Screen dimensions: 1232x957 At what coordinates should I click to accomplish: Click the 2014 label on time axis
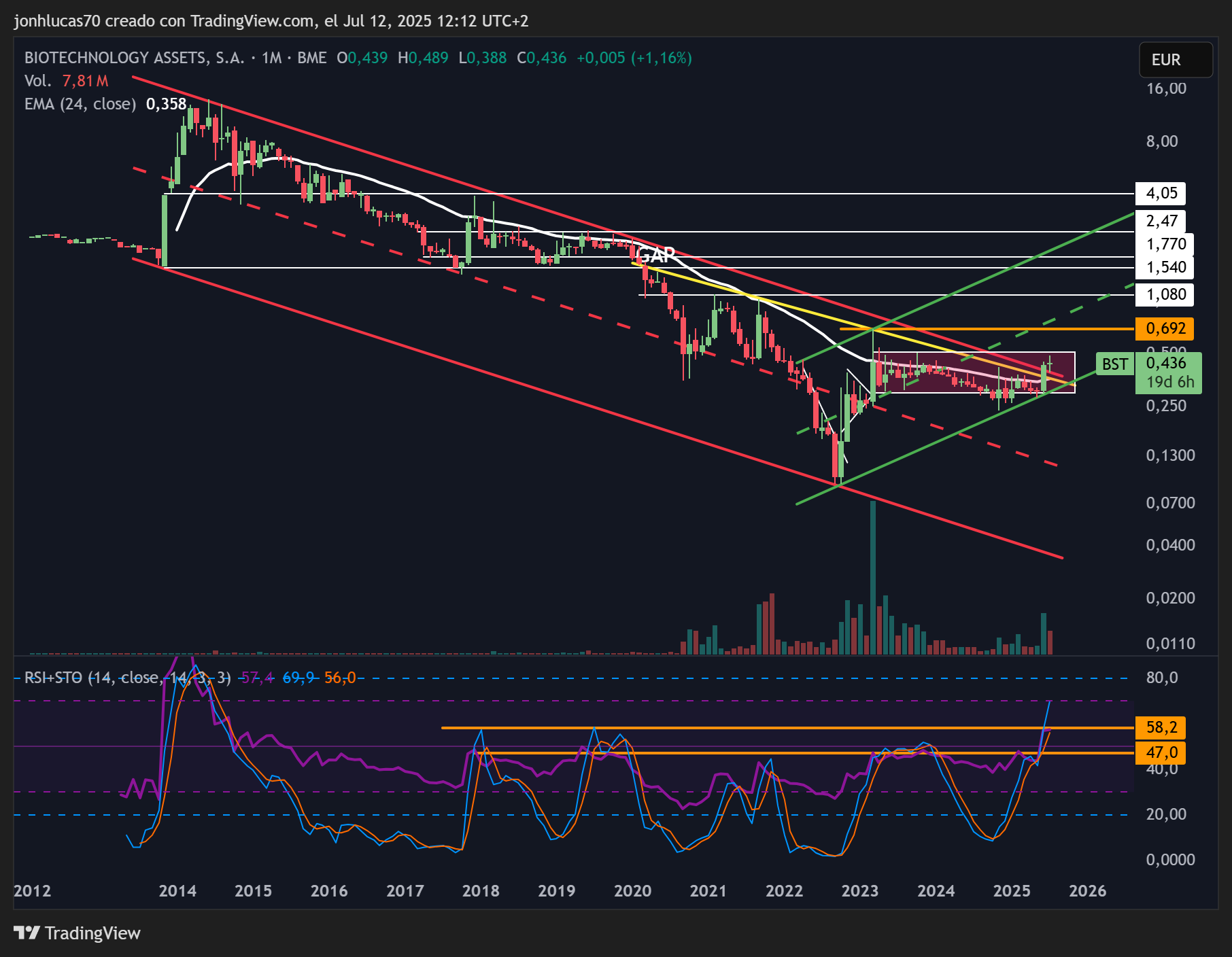coord(177,891)
